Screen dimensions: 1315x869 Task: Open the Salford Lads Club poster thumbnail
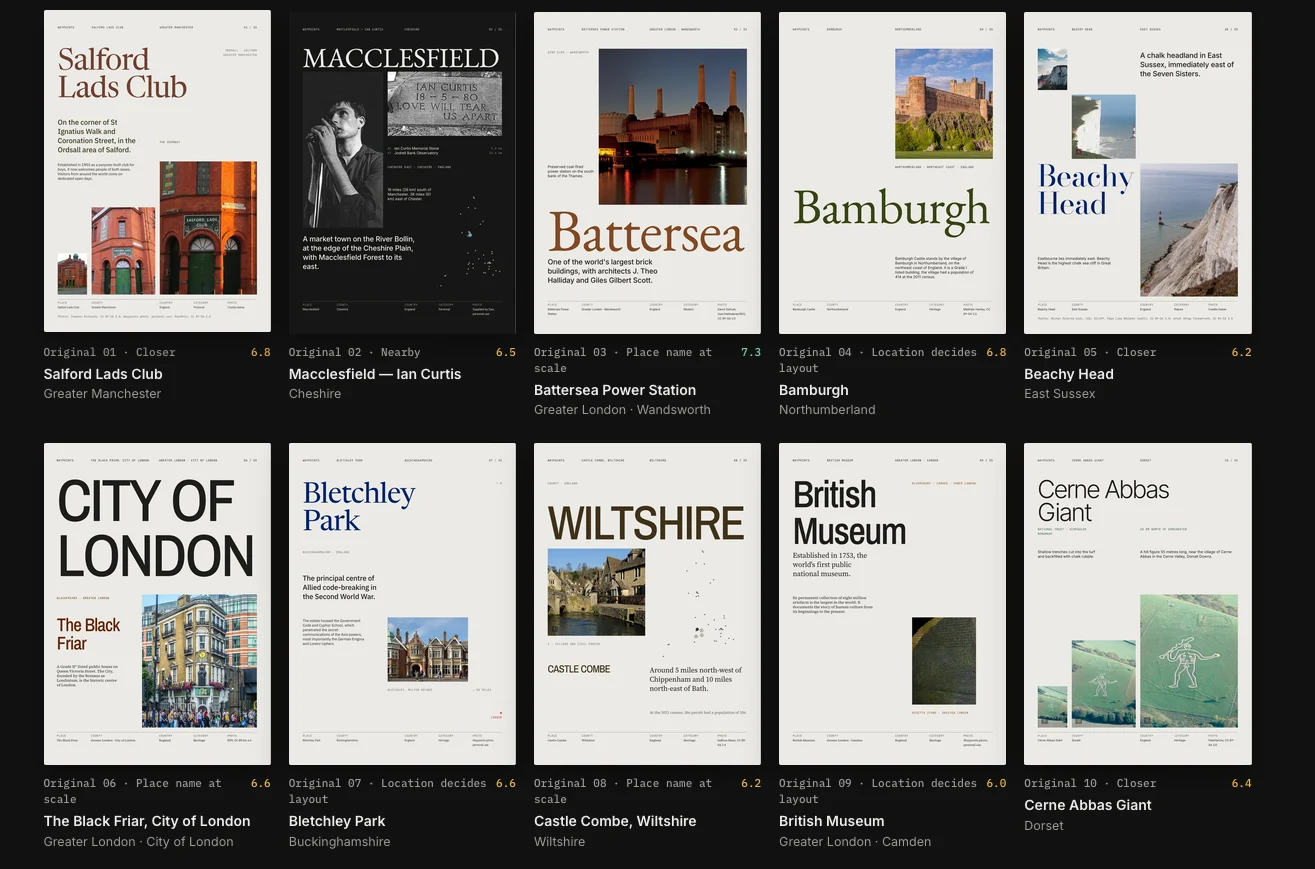tap(157, 172)
